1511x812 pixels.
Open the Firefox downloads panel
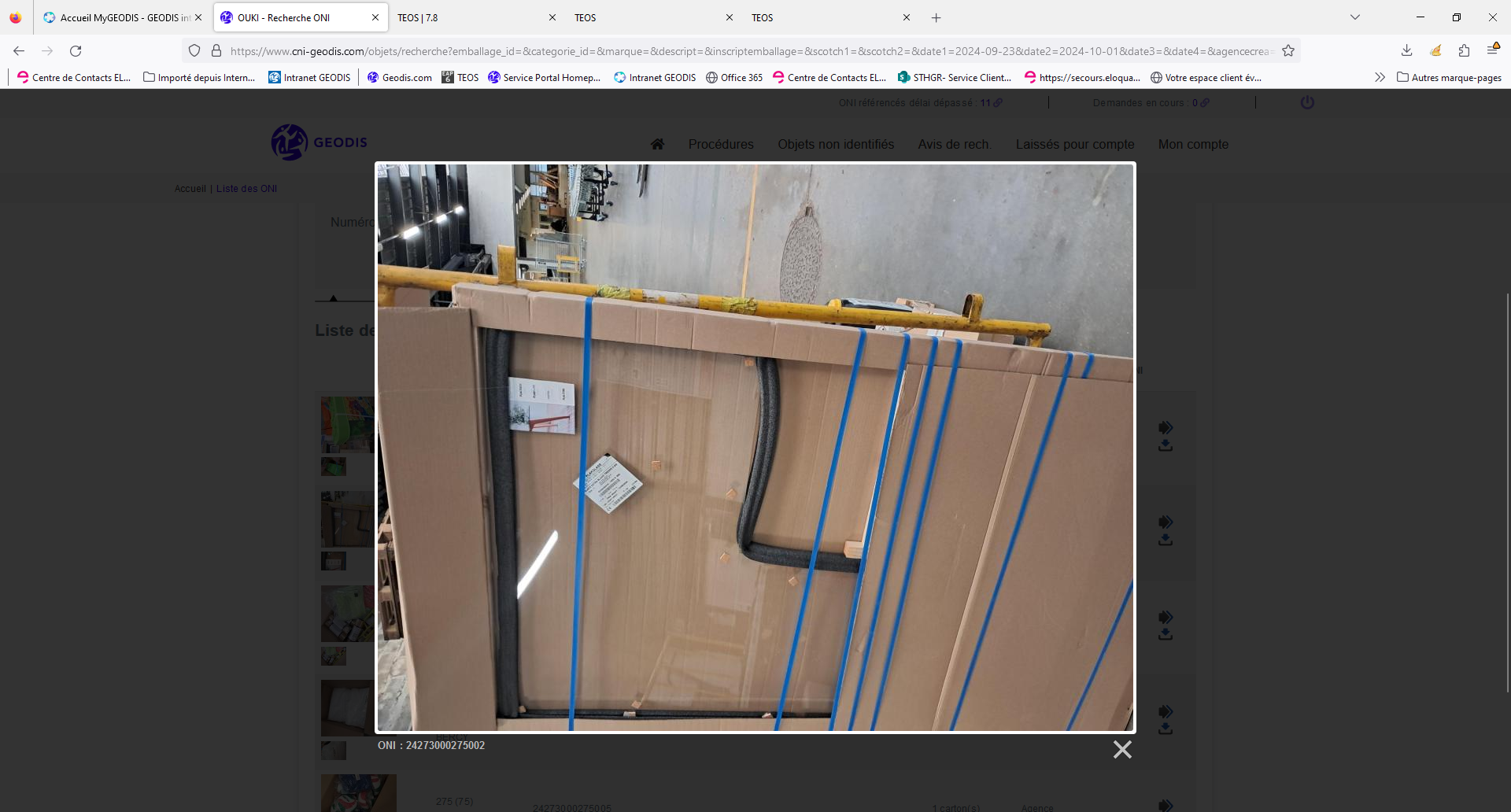pyautogui.click(x=1406, y=51)
